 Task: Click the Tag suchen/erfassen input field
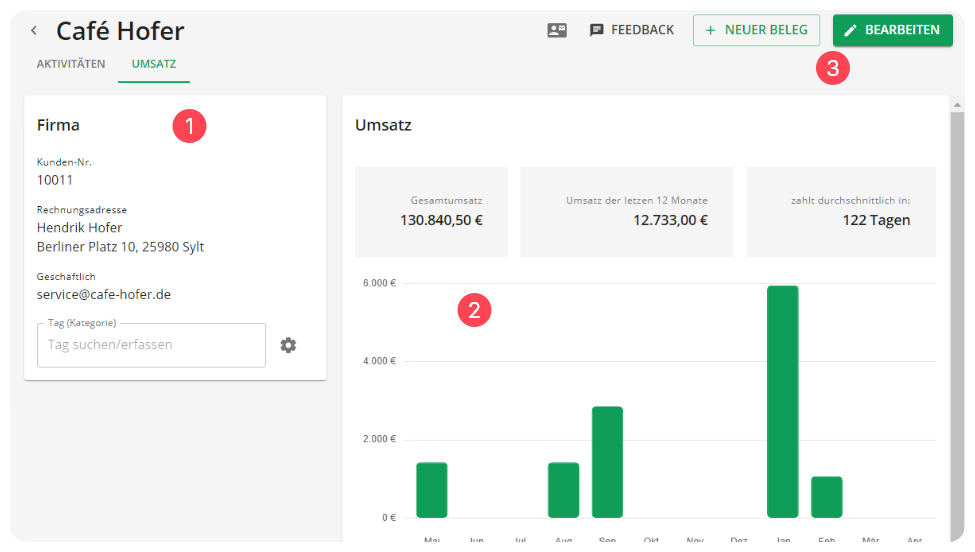(151, 345)
